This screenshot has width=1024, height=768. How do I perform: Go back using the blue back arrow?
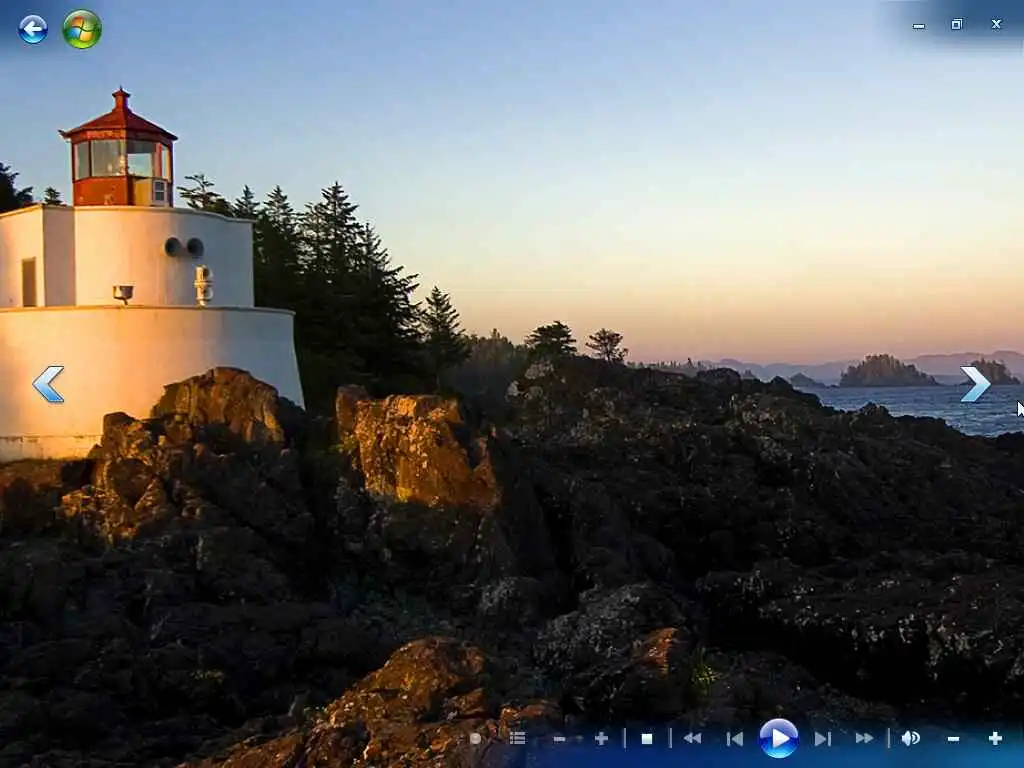pos(33,29)
